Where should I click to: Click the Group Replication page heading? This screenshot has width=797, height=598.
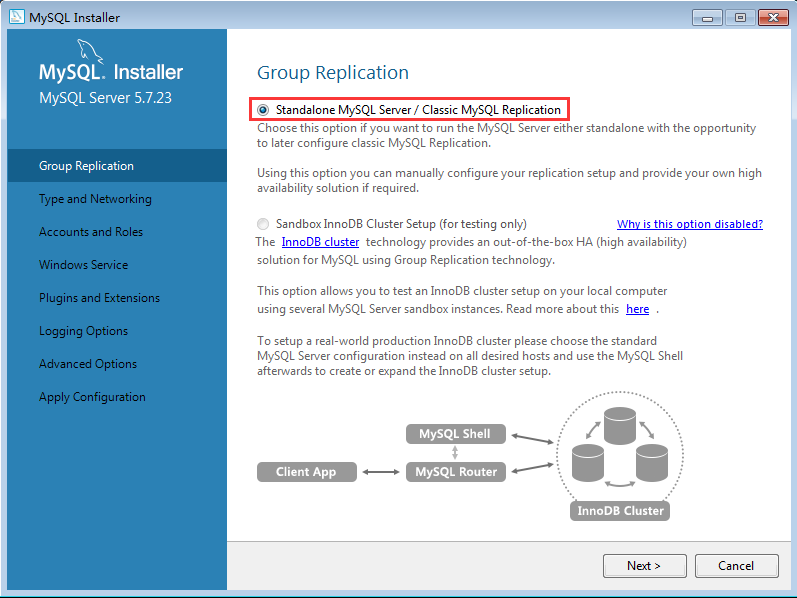(333, 73)
